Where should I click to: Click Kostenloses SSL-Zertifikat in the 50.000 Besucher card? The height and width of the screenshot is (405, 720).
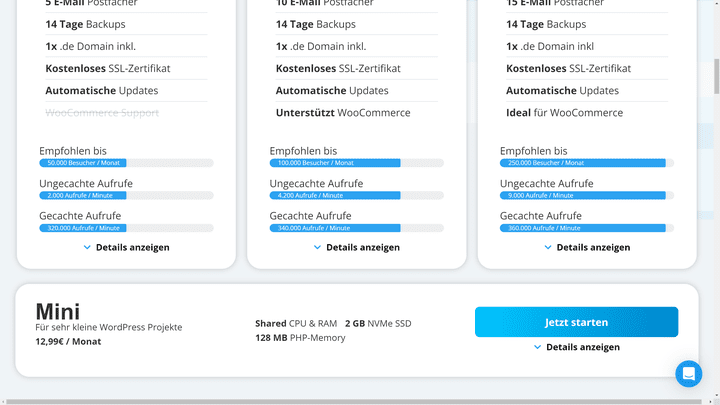tap(107, 69)
